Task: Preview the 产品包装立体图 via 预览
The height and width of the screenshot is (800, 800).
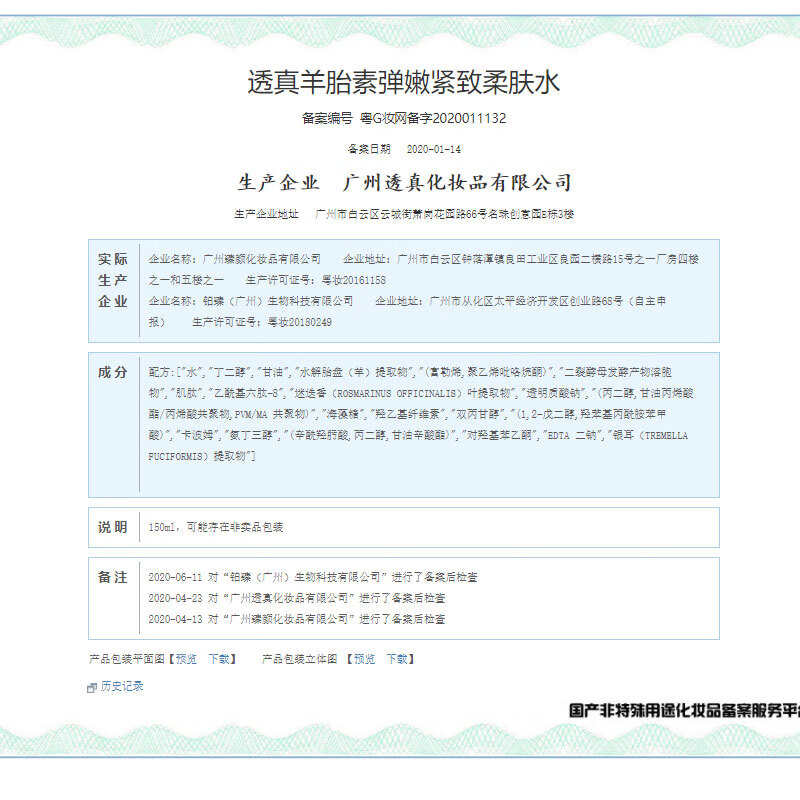Action: coord(365,659)
